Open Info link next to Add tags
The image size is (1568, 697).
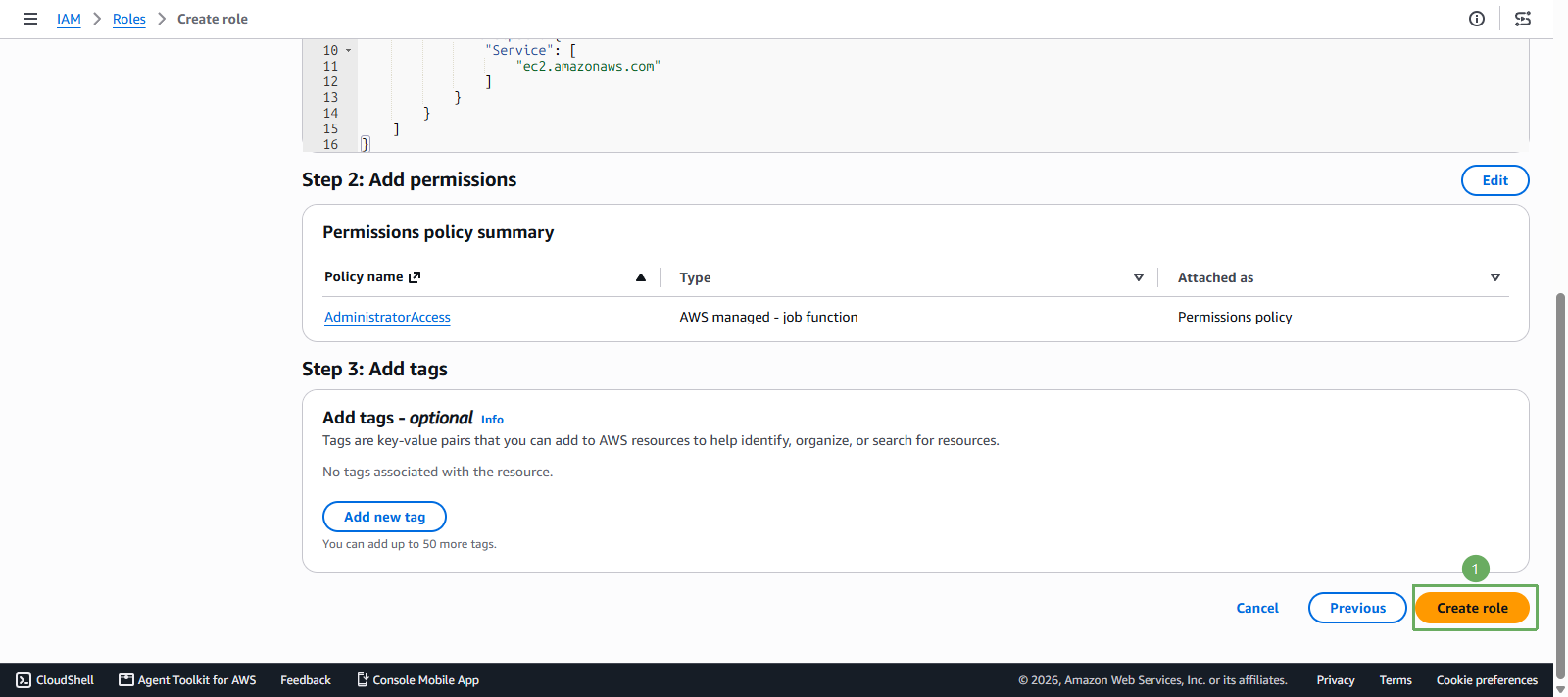point(492,420)
